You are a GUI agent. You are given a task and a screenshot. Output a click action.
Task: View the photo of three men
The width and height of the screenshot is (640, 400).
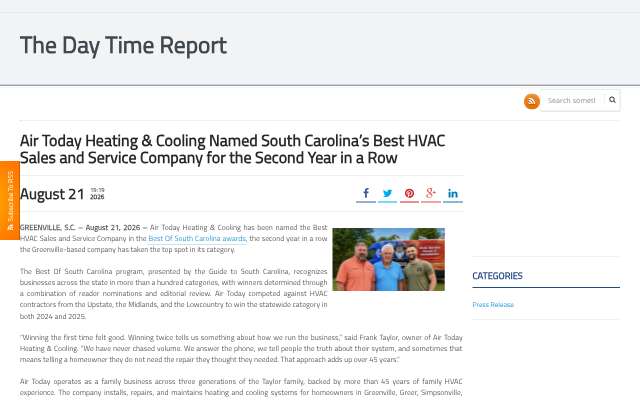(x=389, y=259)
